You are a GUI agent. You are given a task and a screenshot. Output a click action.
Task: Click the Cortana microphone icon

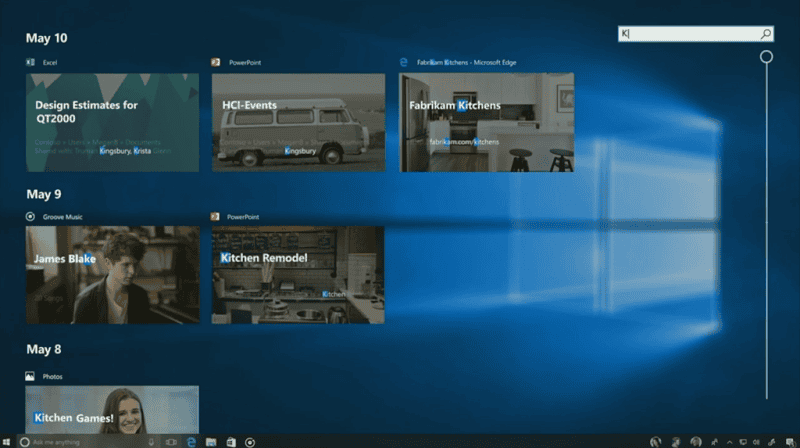[x=151, y=442]
